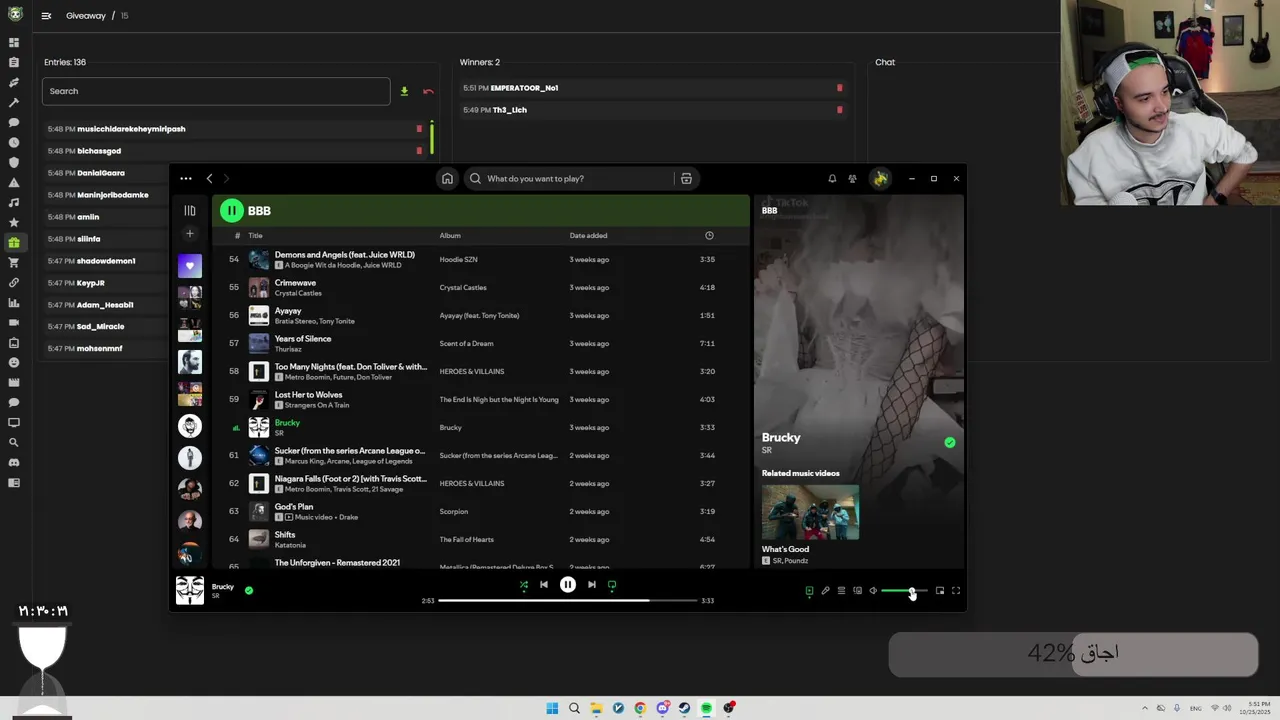Image resolution: width=1280 pixels, height=720 pixels.
Task: Collapse Your Library sidebar icon in Spotify
Action: 190,211
